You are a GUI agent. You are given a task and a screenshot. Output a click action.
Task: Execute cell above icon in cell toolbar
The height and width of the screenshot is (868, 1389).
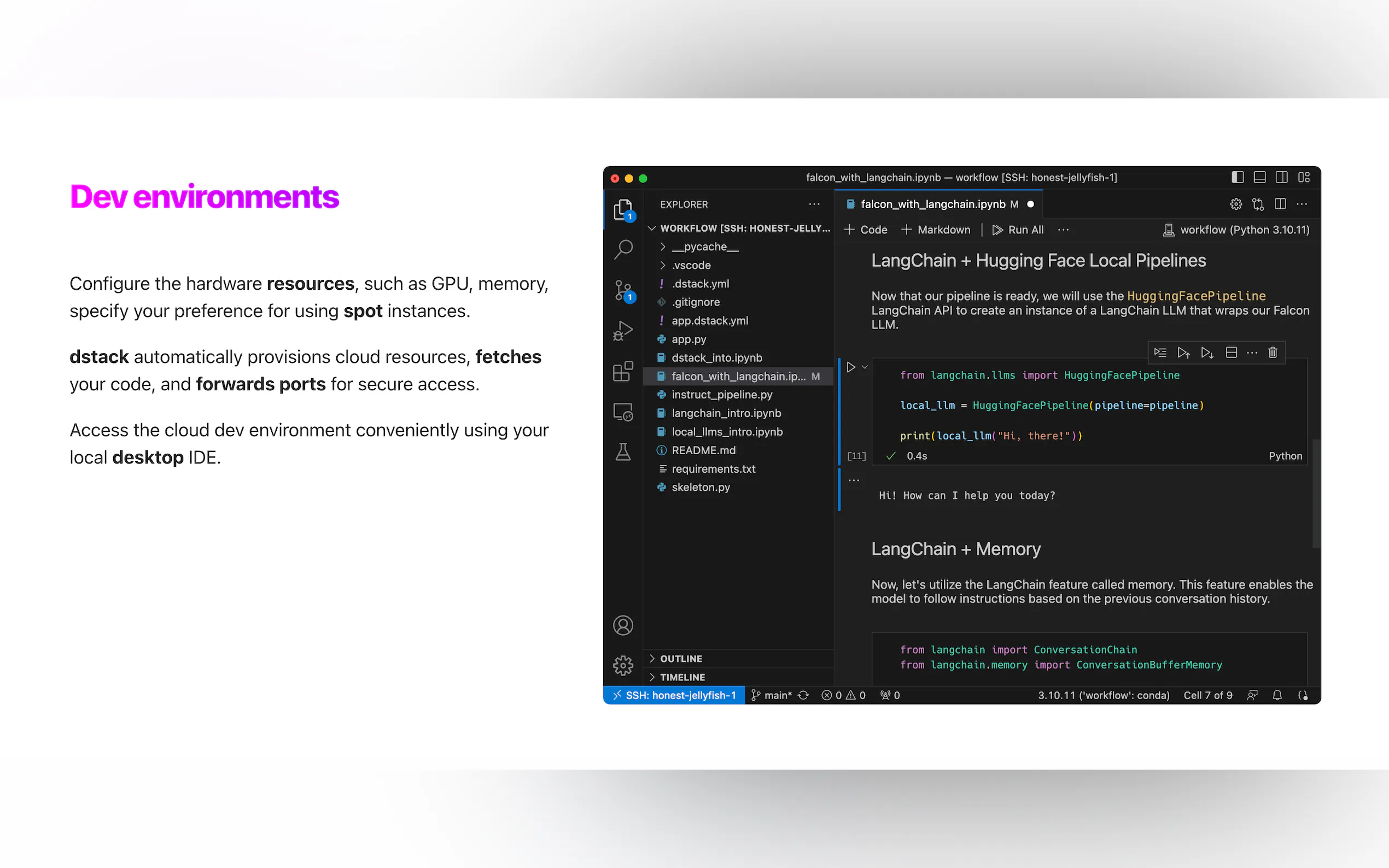tap(1183, 353)
